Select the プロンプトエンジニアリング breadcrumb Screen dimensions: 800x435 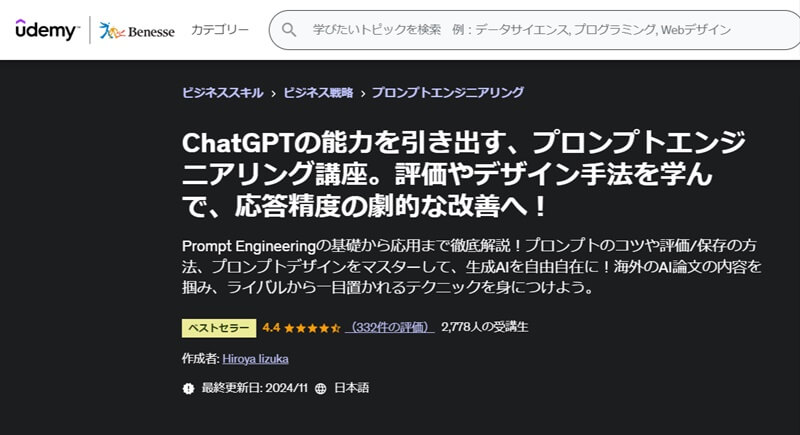pos(447,93)
